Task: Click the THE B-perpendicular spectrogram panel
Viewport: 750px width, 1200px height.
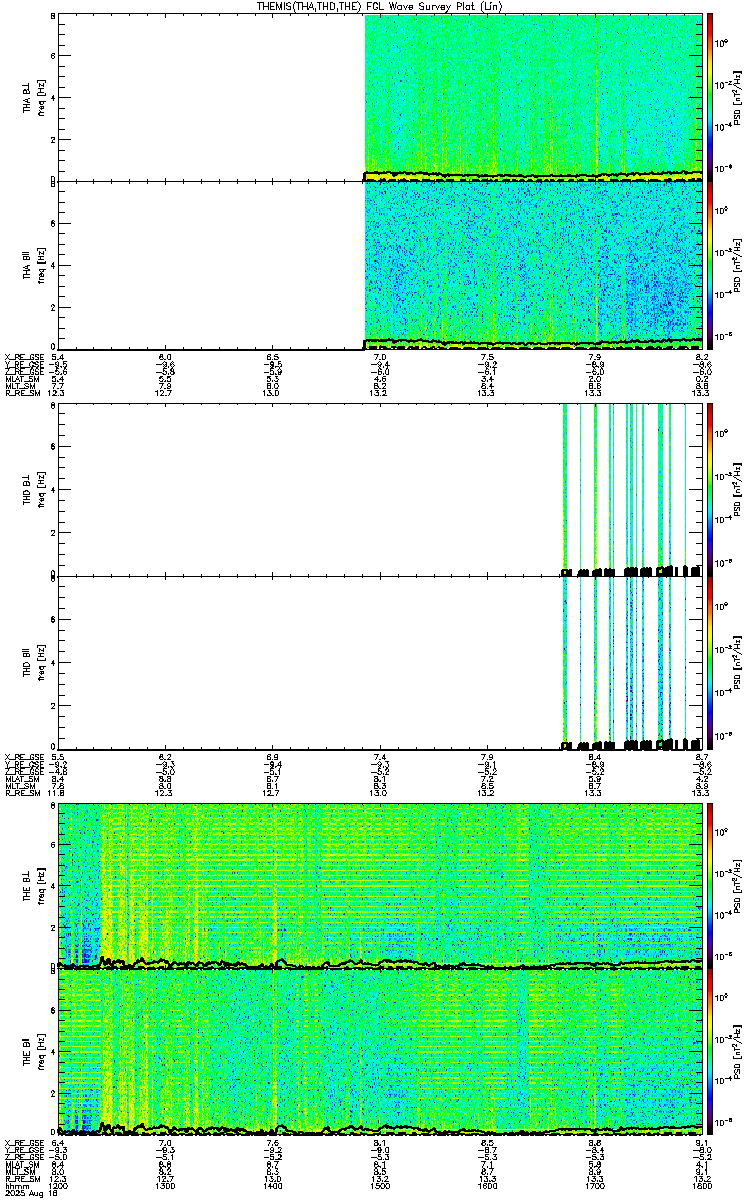Action: tap(380, 885)
